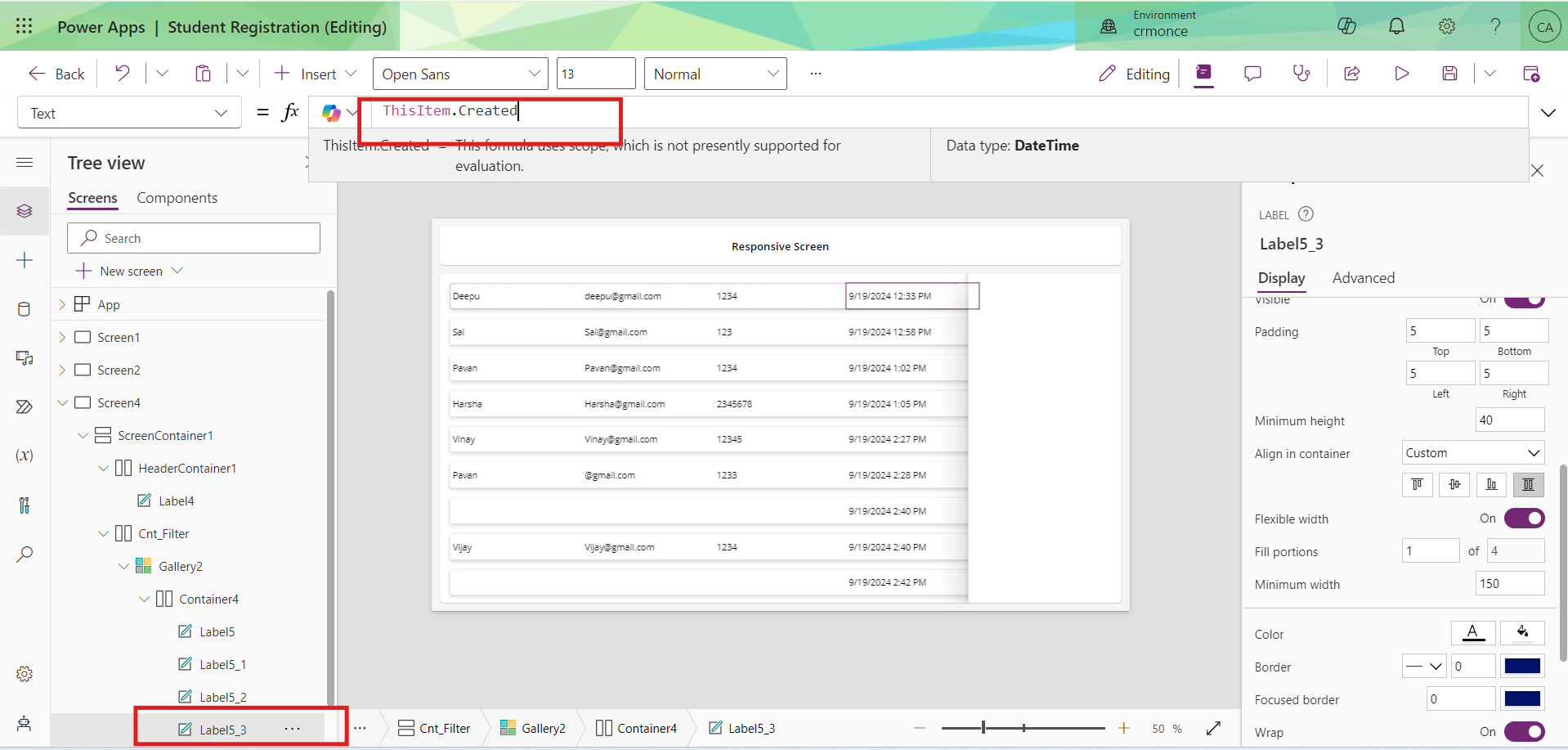Screen dimensions: 1568x750
Task: Open the Variables (x) icon in sidebar
Action: click(x=25, y=456)
